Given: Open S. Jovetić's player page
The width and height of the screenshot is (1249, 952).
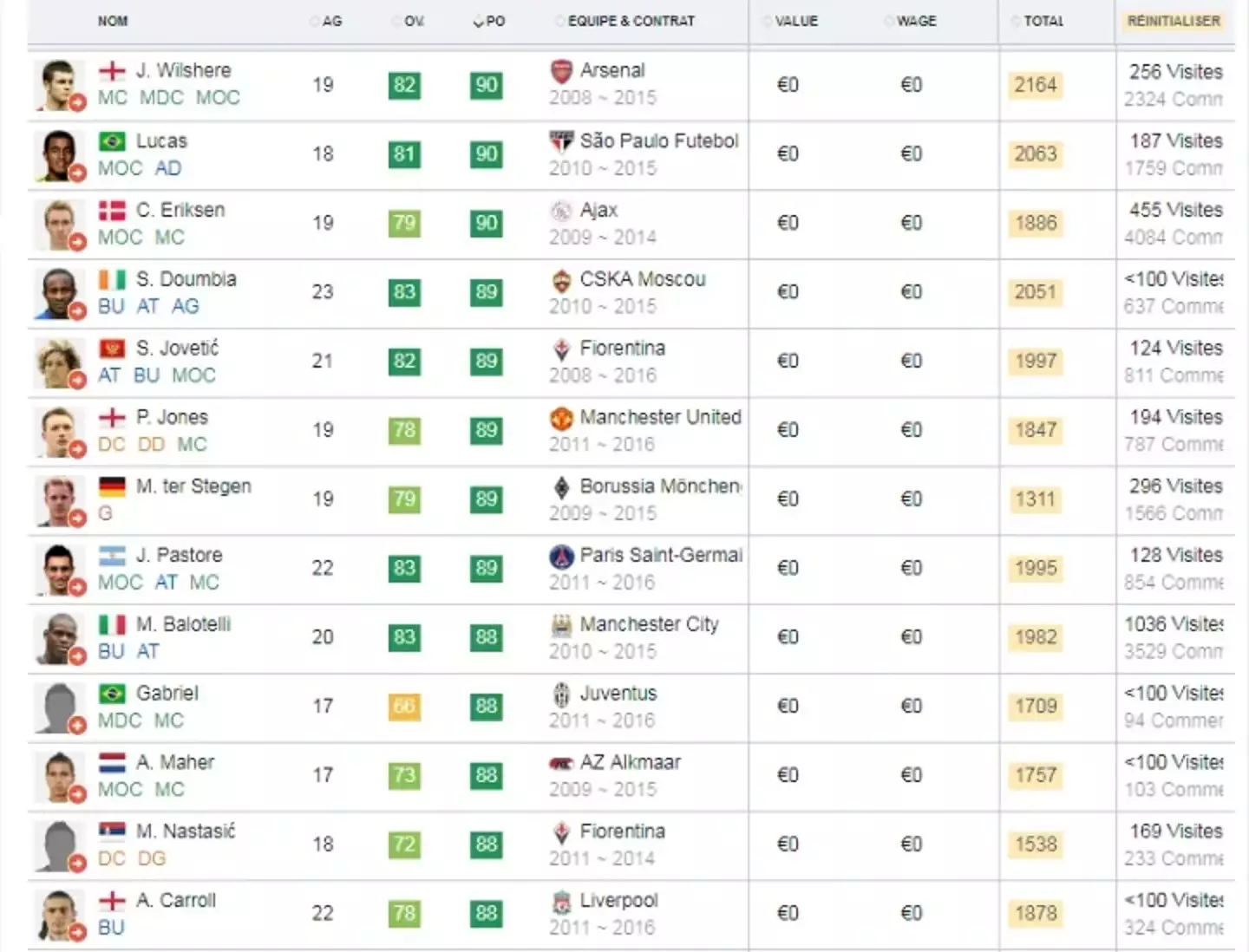Looking at the screenshot, I should pyautogui.click(x=178, y=349).
